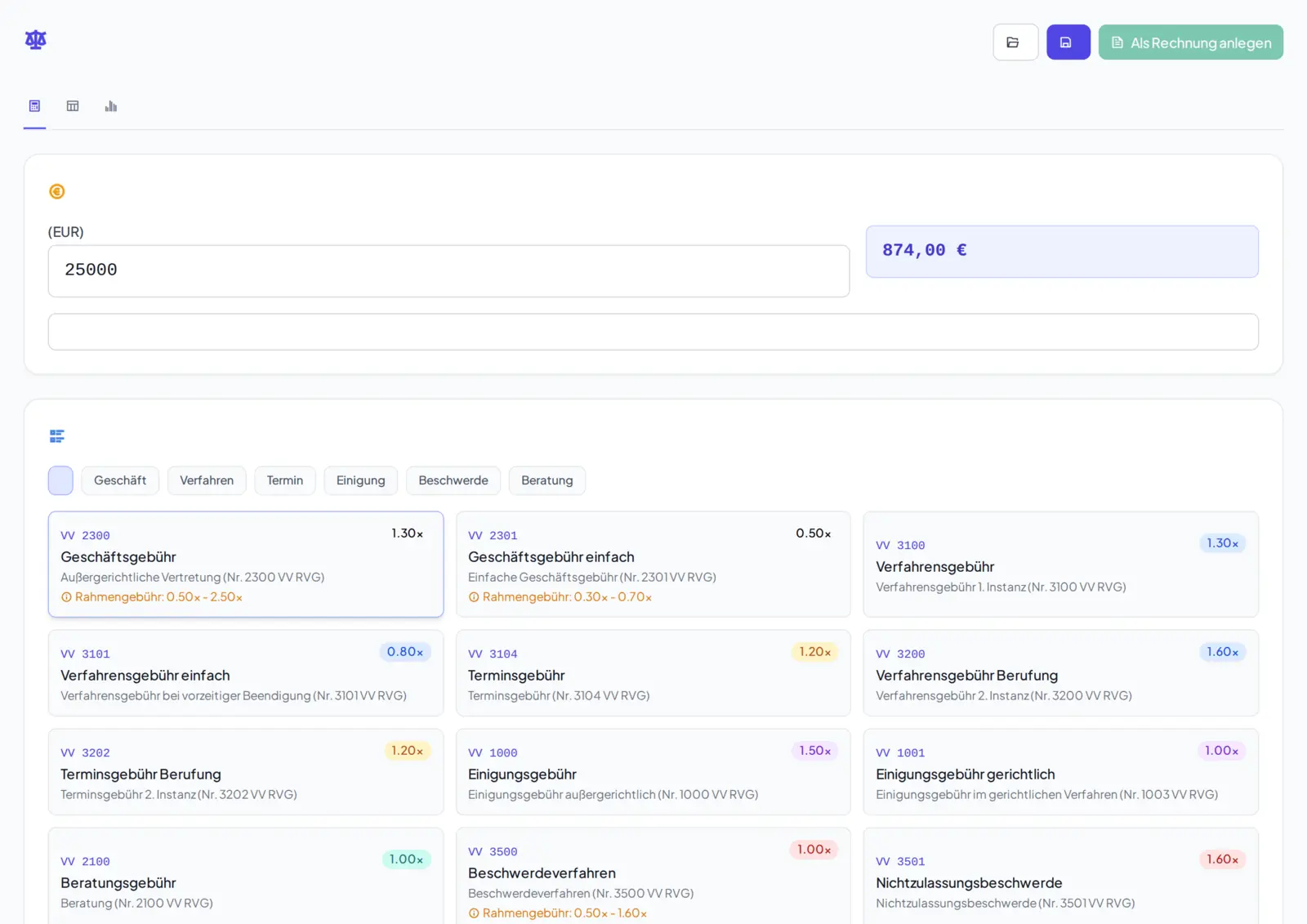Screen dimensions: 1307x924
Task: Click 'Rahmengebühr: 0.50× - 1.60×' note
Action: (564, 913)
